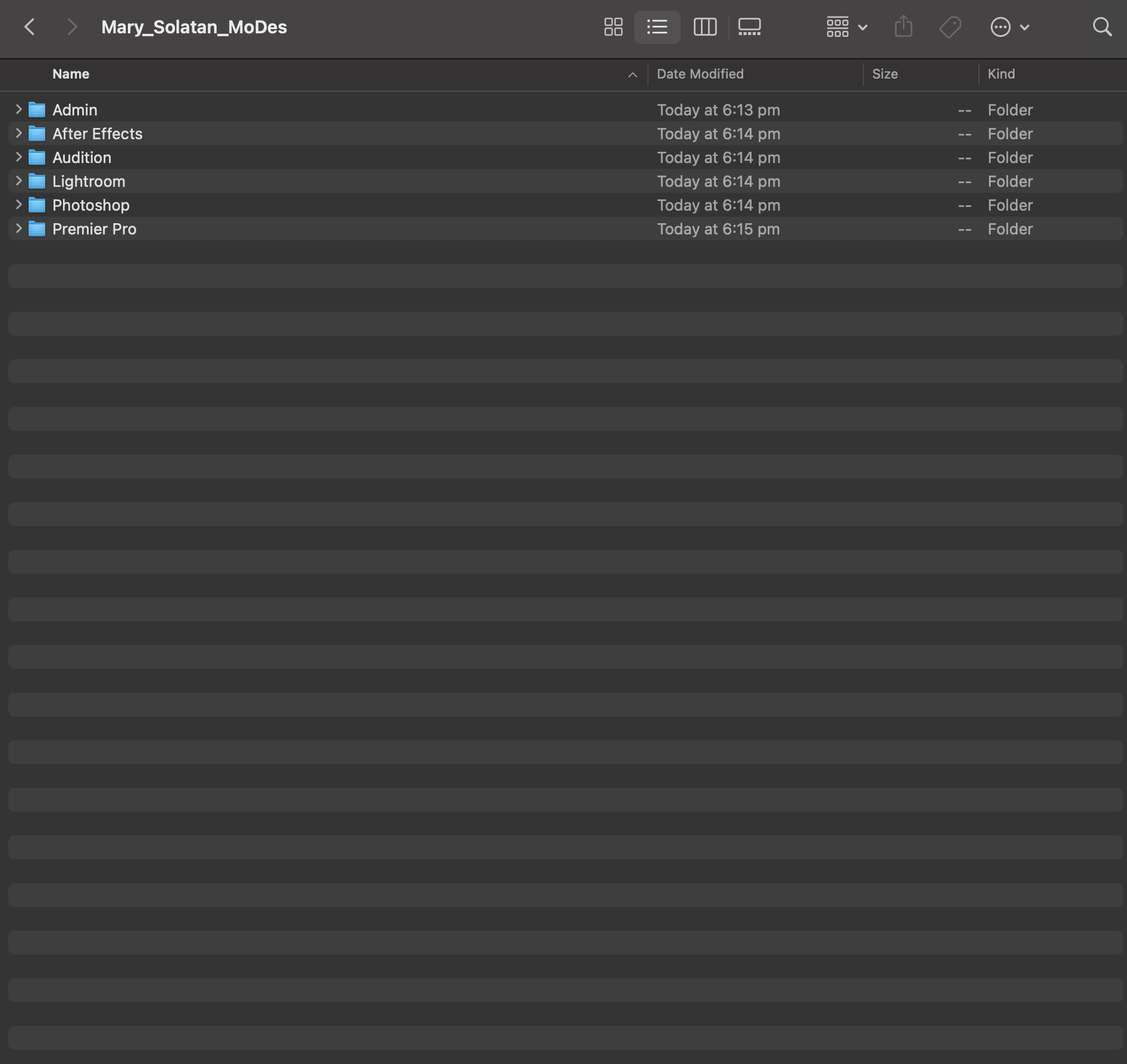
Task: Switch to column view
Action: (705, 27)
